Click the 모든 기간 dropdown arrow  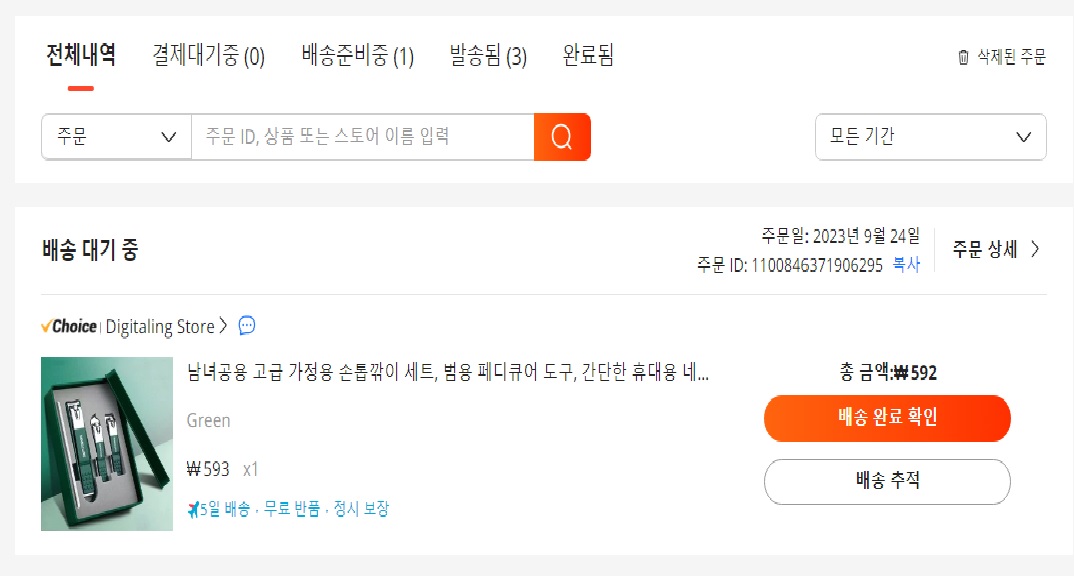1023,137
